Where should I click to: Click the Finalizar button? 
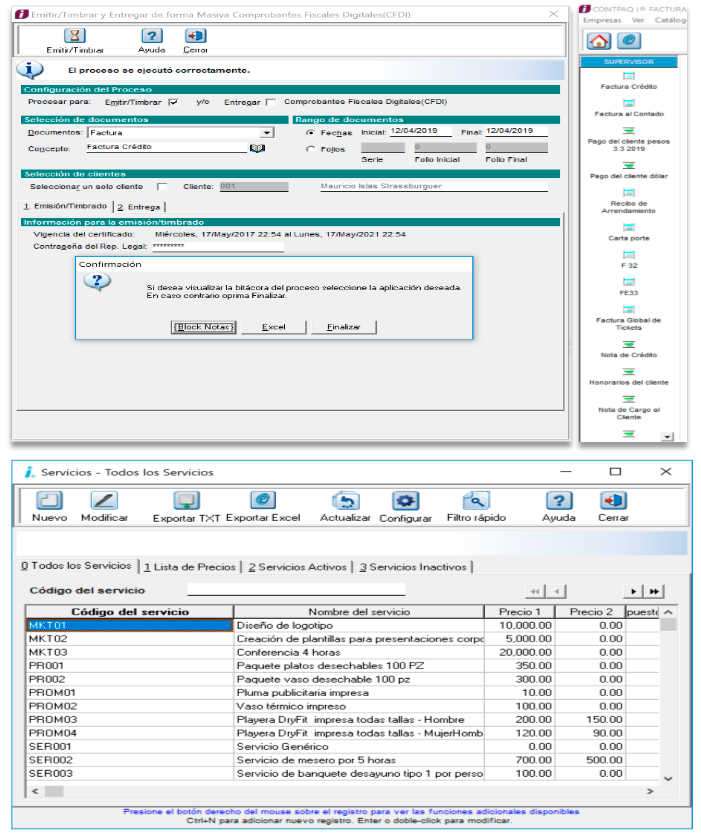pos(343,327)
